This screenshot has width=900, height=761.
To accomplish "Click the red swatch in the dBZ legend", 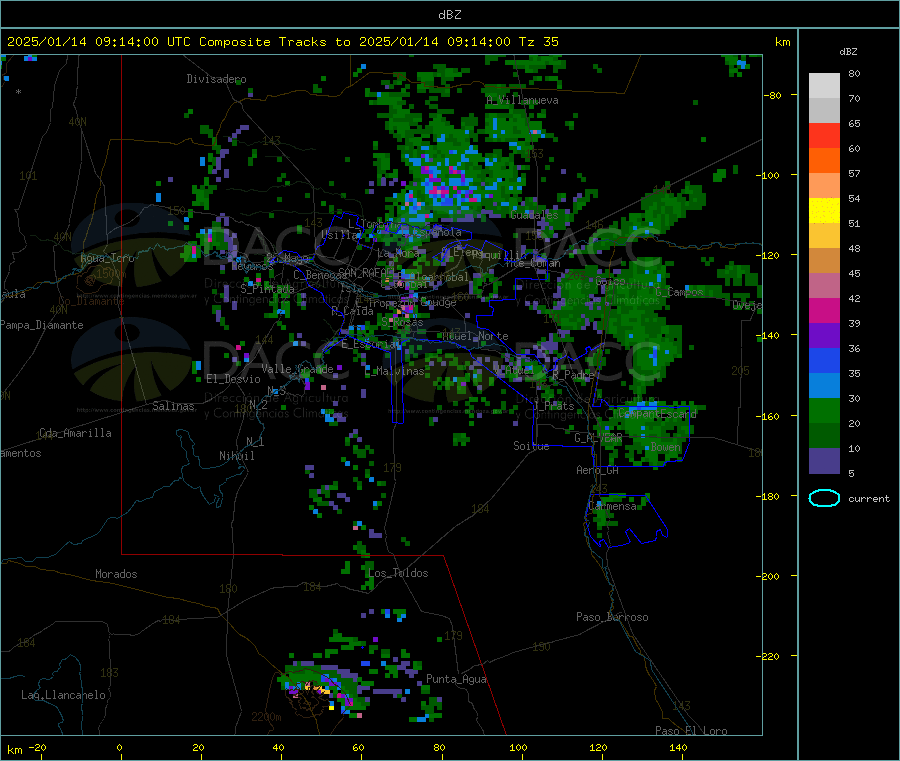I will pyautogui.click(x=824, y=135).
